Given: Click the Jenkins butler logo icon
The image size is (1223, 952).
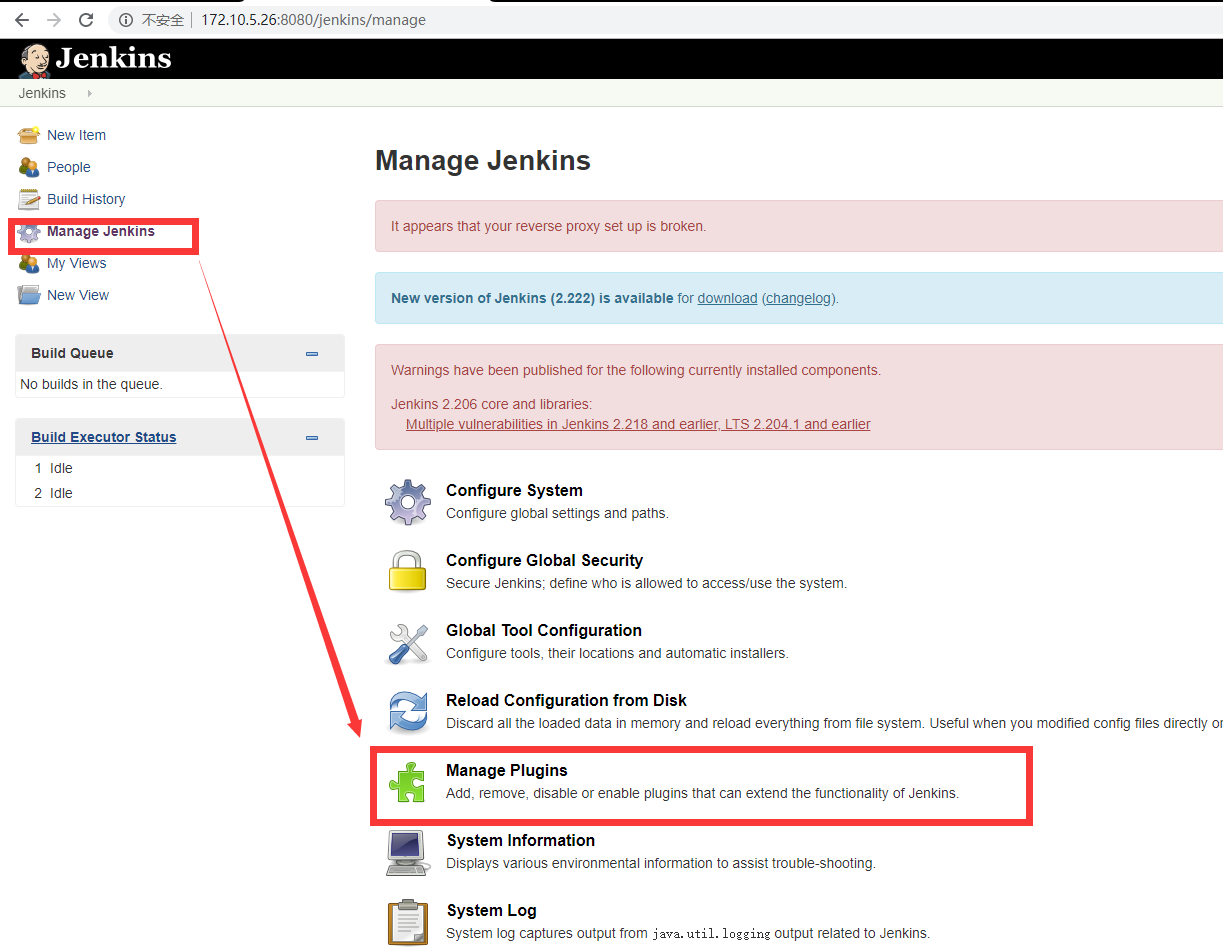Looking at the screenshot, I should [35, 61].
